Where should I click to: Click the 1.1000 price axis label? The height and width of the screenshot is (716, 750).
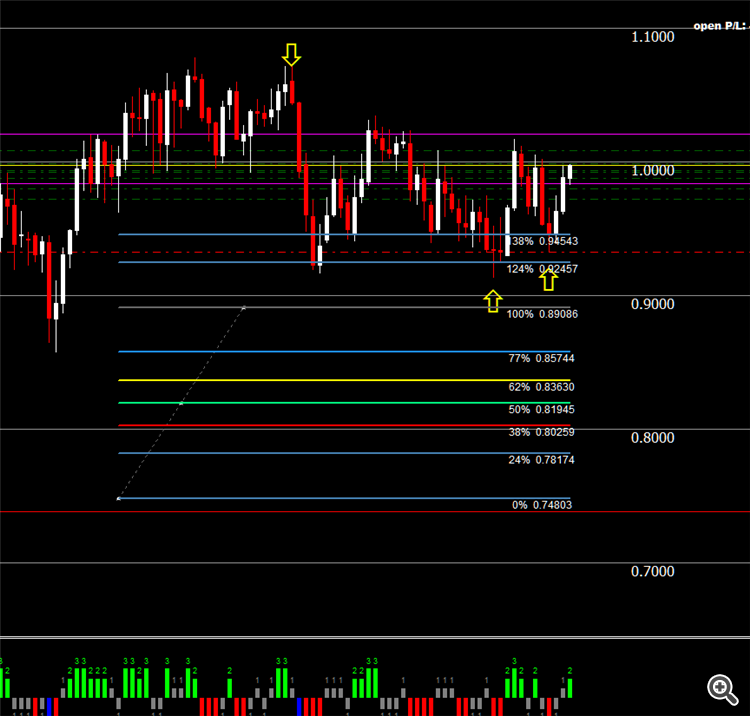[x=652, y=37]
